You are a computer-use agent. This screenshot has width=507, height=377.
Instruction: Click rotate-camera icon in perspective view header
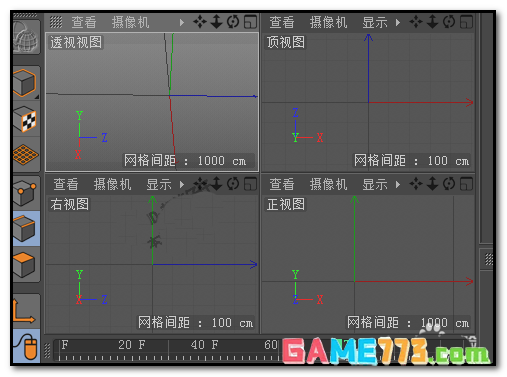click(x=233, y=22)
